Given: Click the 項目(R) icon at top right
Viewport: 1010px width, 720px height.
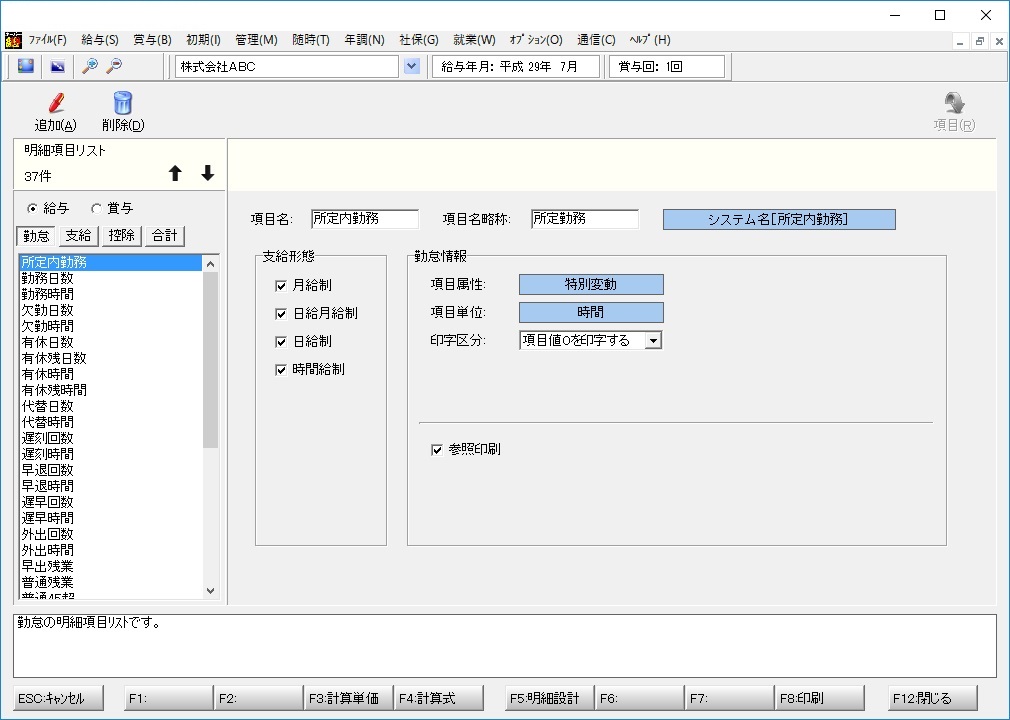Looking at the screenshot, I should (954, 103).
